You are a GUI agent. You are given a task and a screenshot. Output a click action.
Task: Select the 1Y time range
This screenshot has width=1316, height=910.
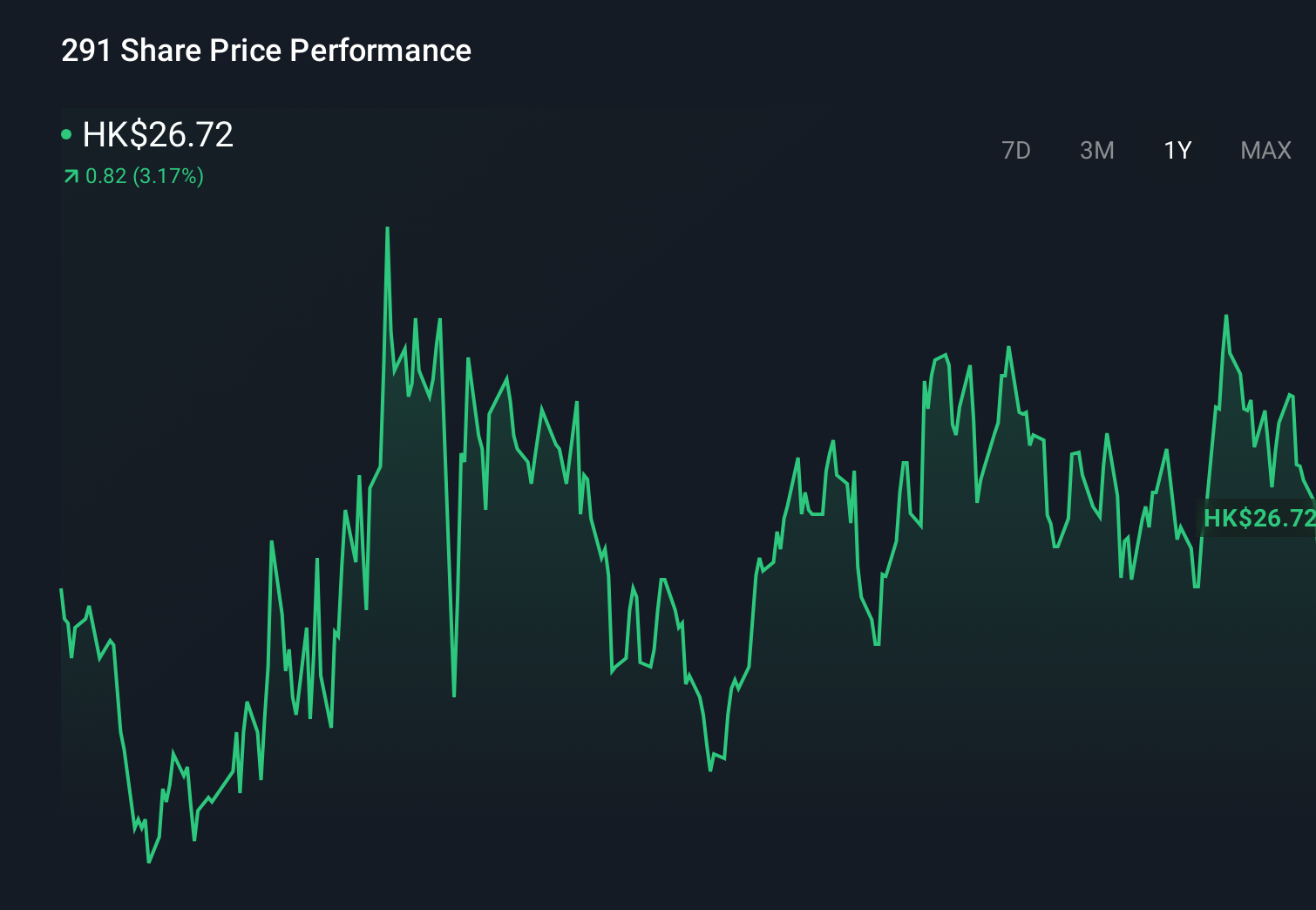[x=1176, y=150]
